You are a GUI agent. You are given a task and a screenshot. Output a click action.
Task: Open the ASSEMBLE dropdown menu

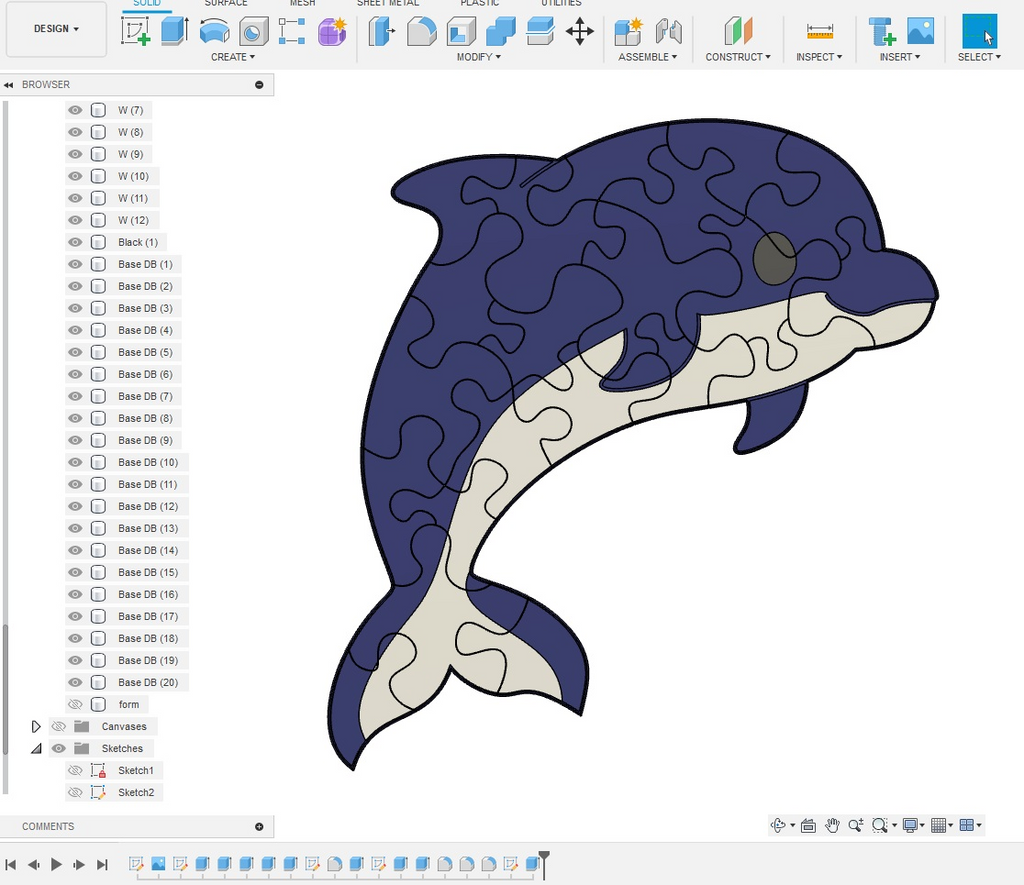(x=647, y=57)
